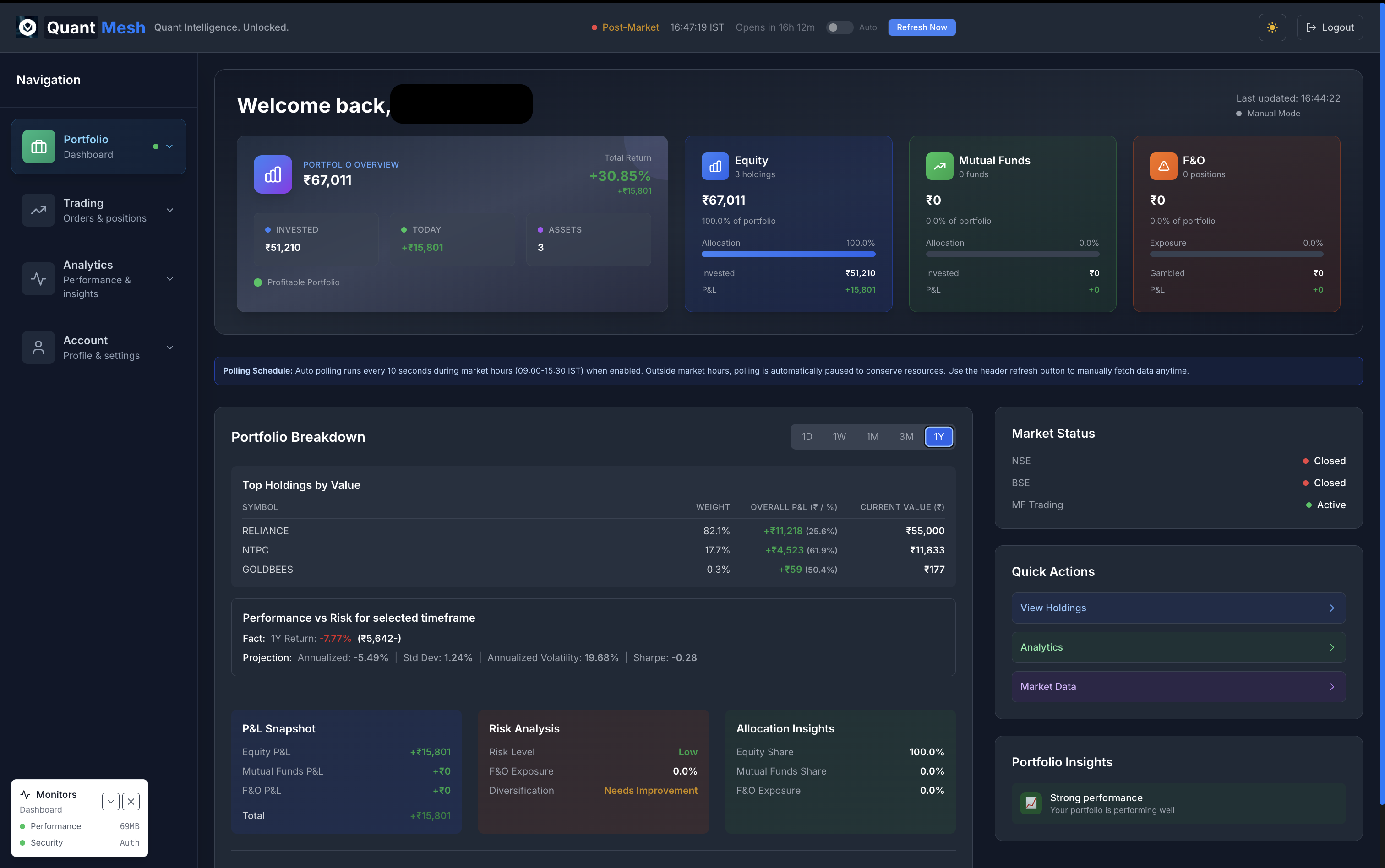Click the Refresh Now button
The width and height of the screenshot is (1385, 868).
coord(921,27)
